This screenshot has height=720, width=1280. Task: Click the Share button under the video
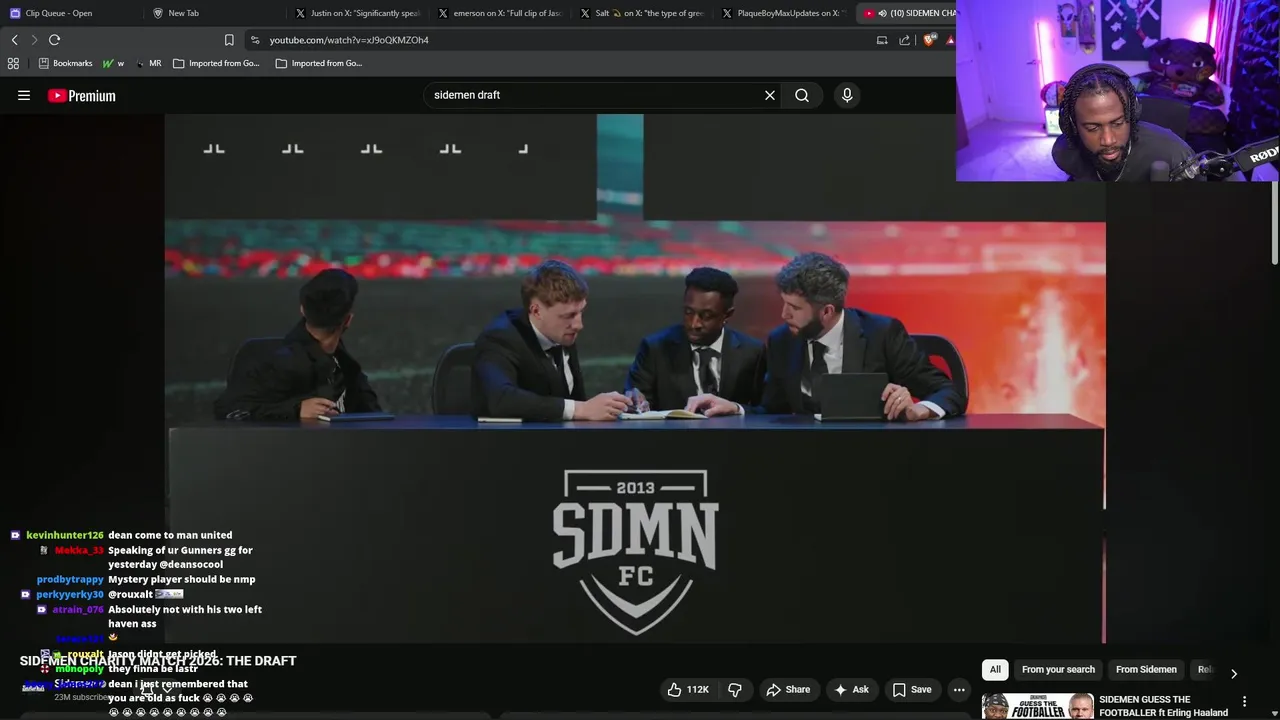788,689
